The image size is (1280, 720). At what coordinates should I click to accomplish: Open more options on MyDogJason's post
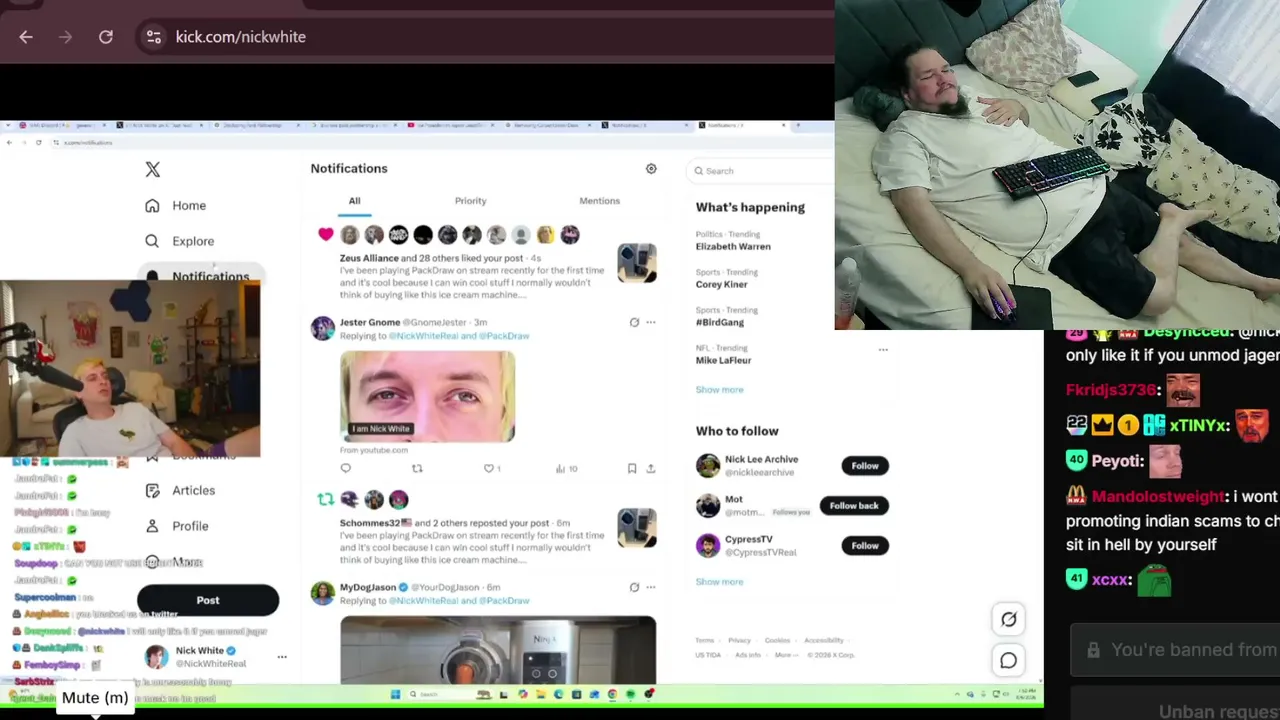tap(651, 587)
